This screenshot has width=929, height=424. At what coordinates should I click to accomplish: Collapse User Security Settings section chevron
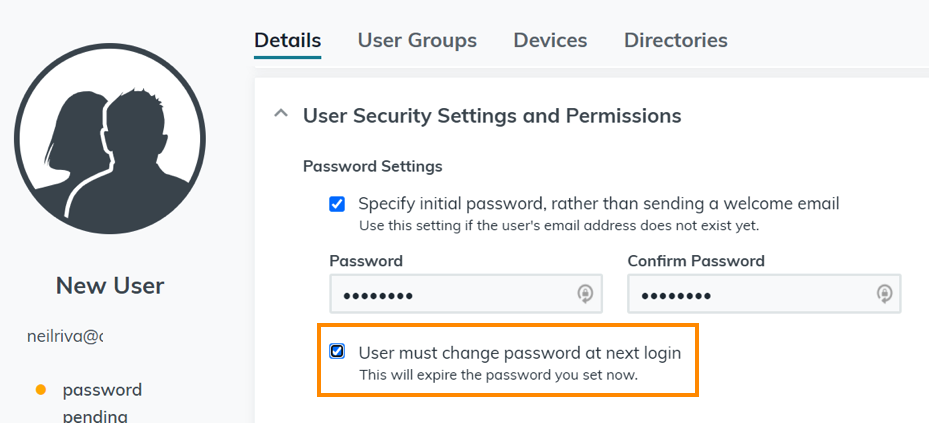[x=281, y=115]
